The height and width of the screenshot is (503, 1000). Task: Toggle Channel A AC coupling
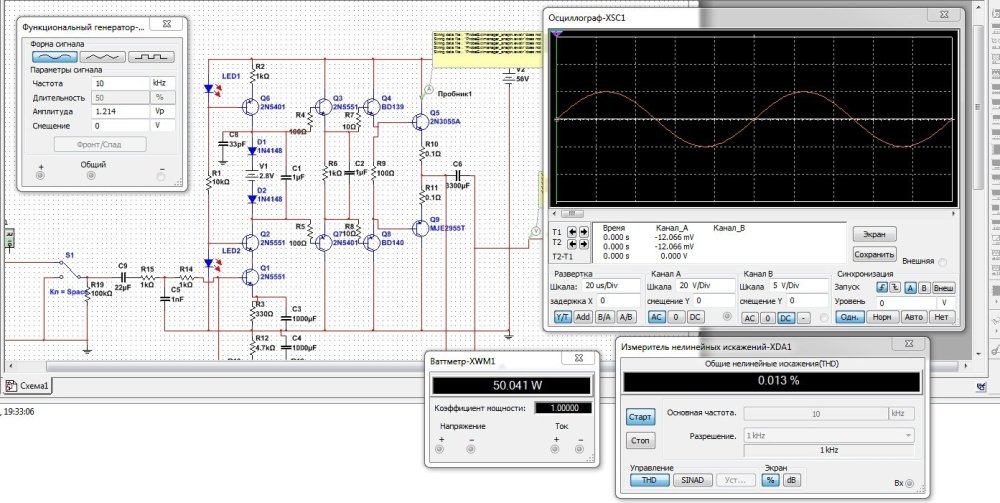[655, 317]
